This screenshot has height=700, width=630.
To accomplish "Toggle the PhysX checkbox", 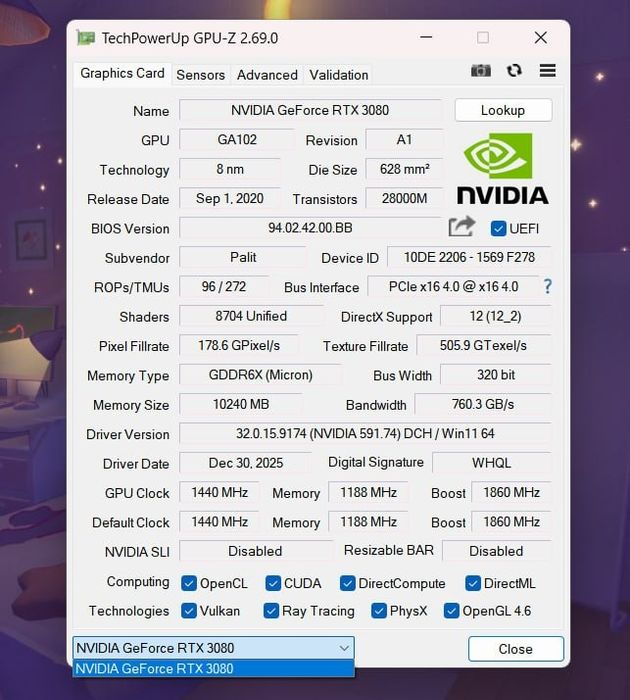I will click(x=379, y=611).
